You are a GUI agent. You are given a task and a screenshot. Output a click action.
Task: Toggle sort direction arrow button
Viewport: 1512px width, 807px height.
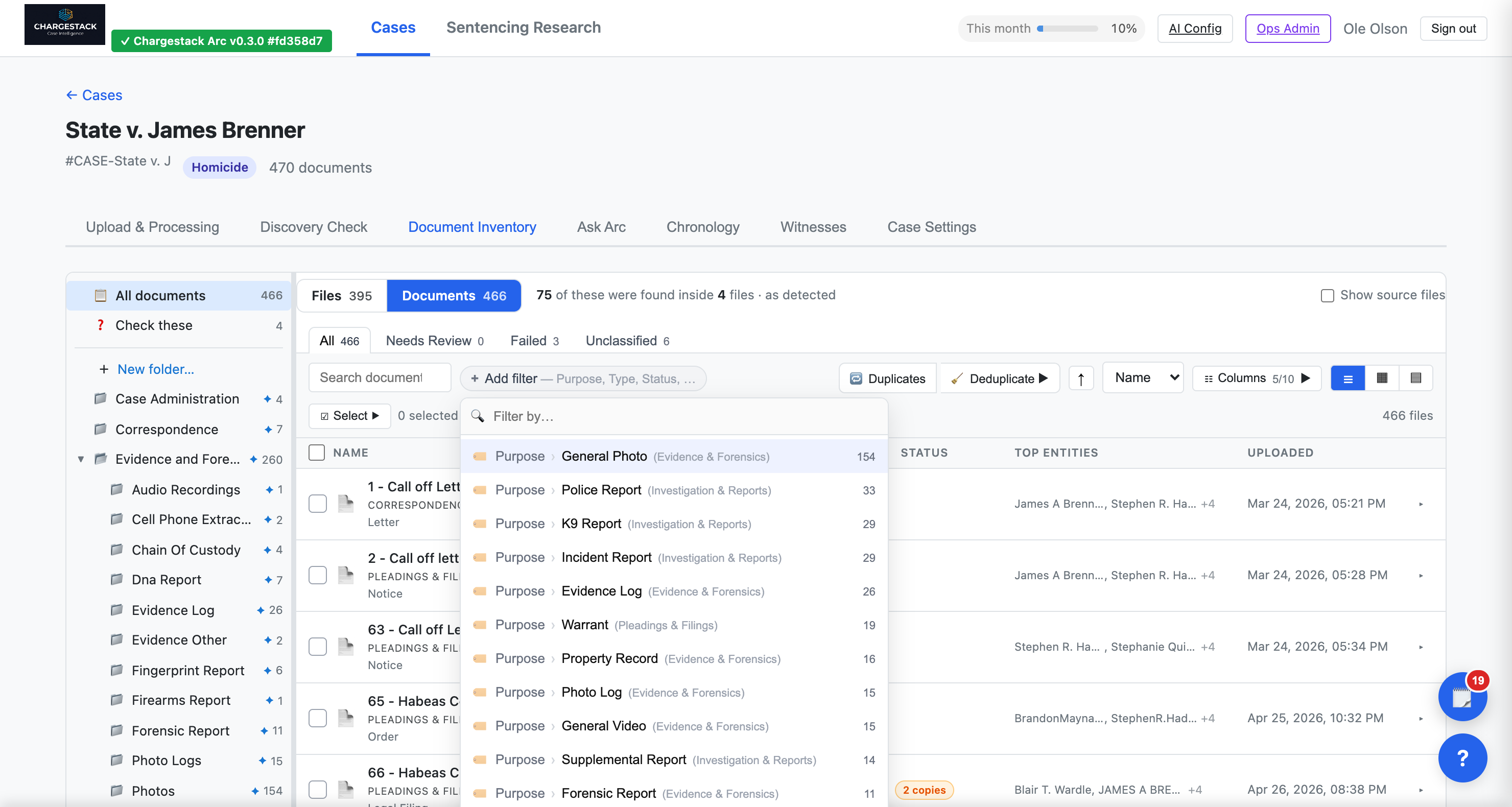pyautogui.click(x=1080, y=378)
